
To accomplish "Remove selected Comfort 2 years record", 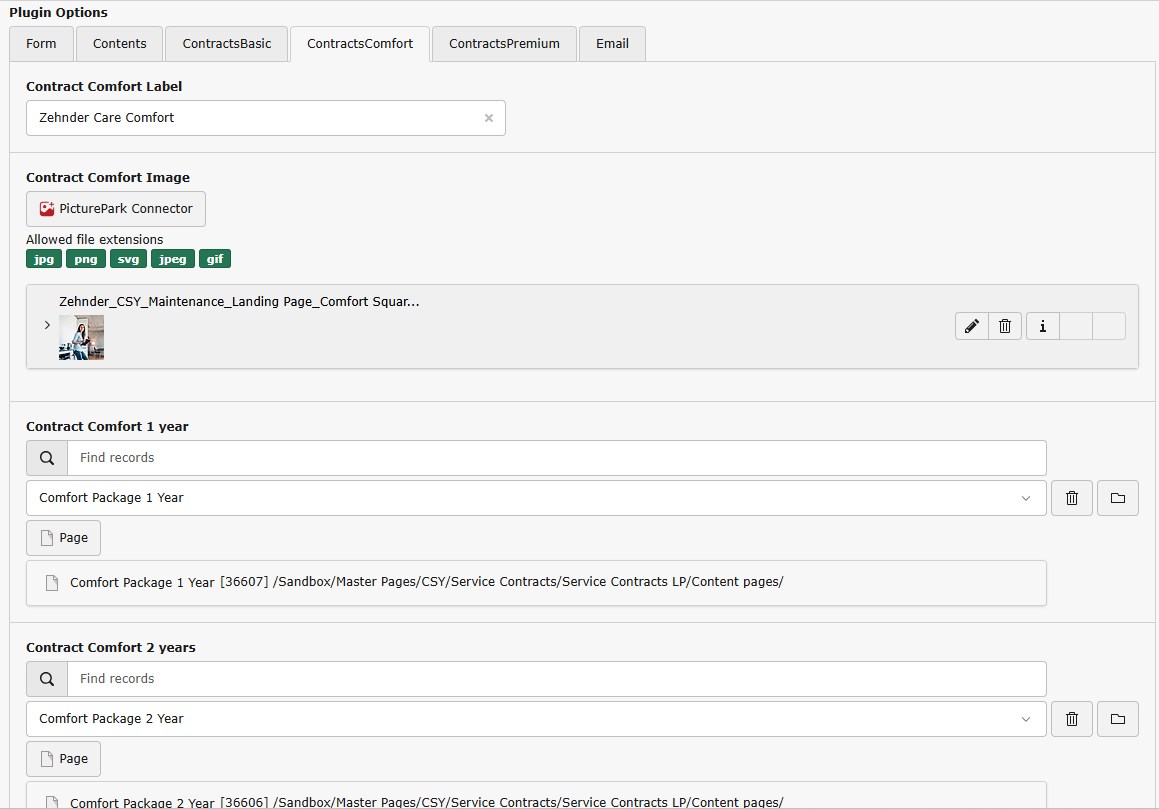I will 1072,719.
